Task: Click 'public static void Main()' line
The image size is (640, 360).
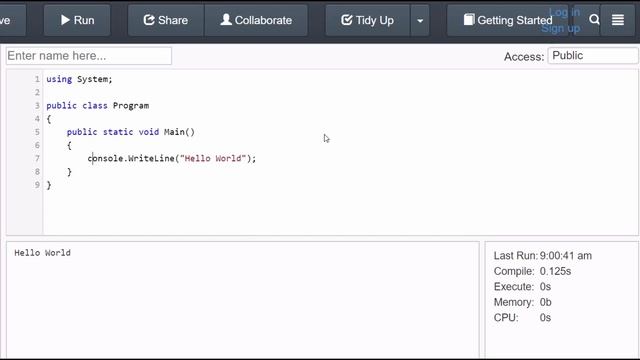Action: tap(131, 132)
